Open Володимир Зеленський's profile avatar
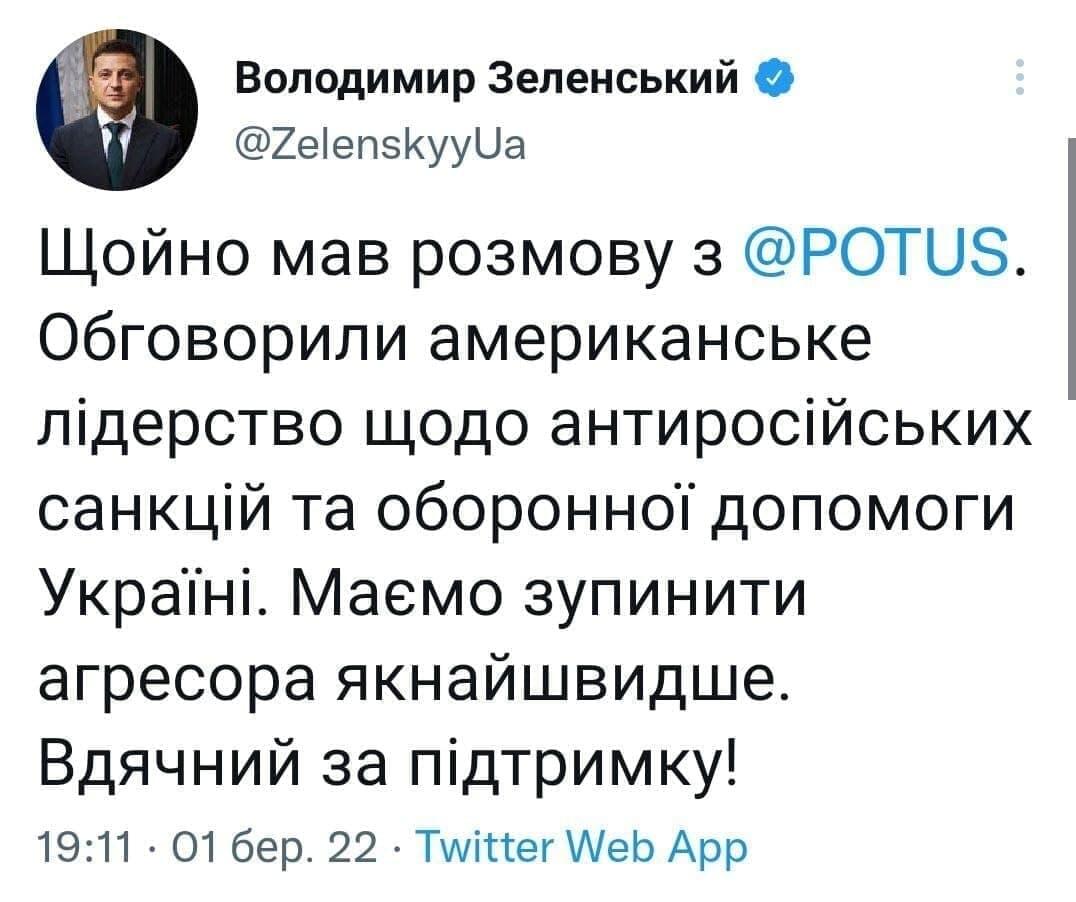Screen dimensions: 1076x902 [x=117, y=110]
